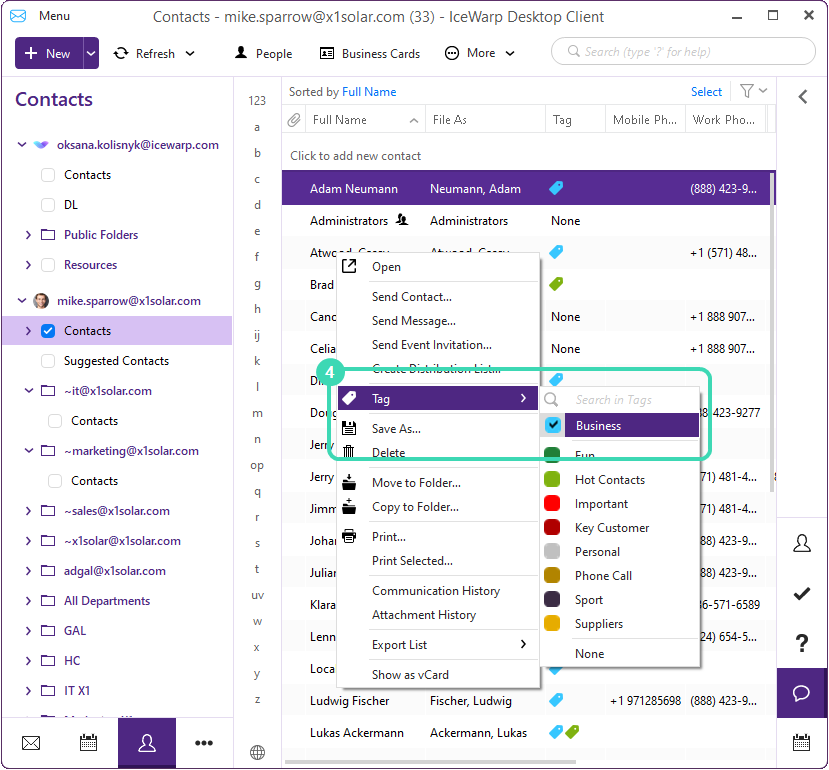Open the chat bubble icon in right sidebar
The image size is (829, 770).
click(801, 693)
